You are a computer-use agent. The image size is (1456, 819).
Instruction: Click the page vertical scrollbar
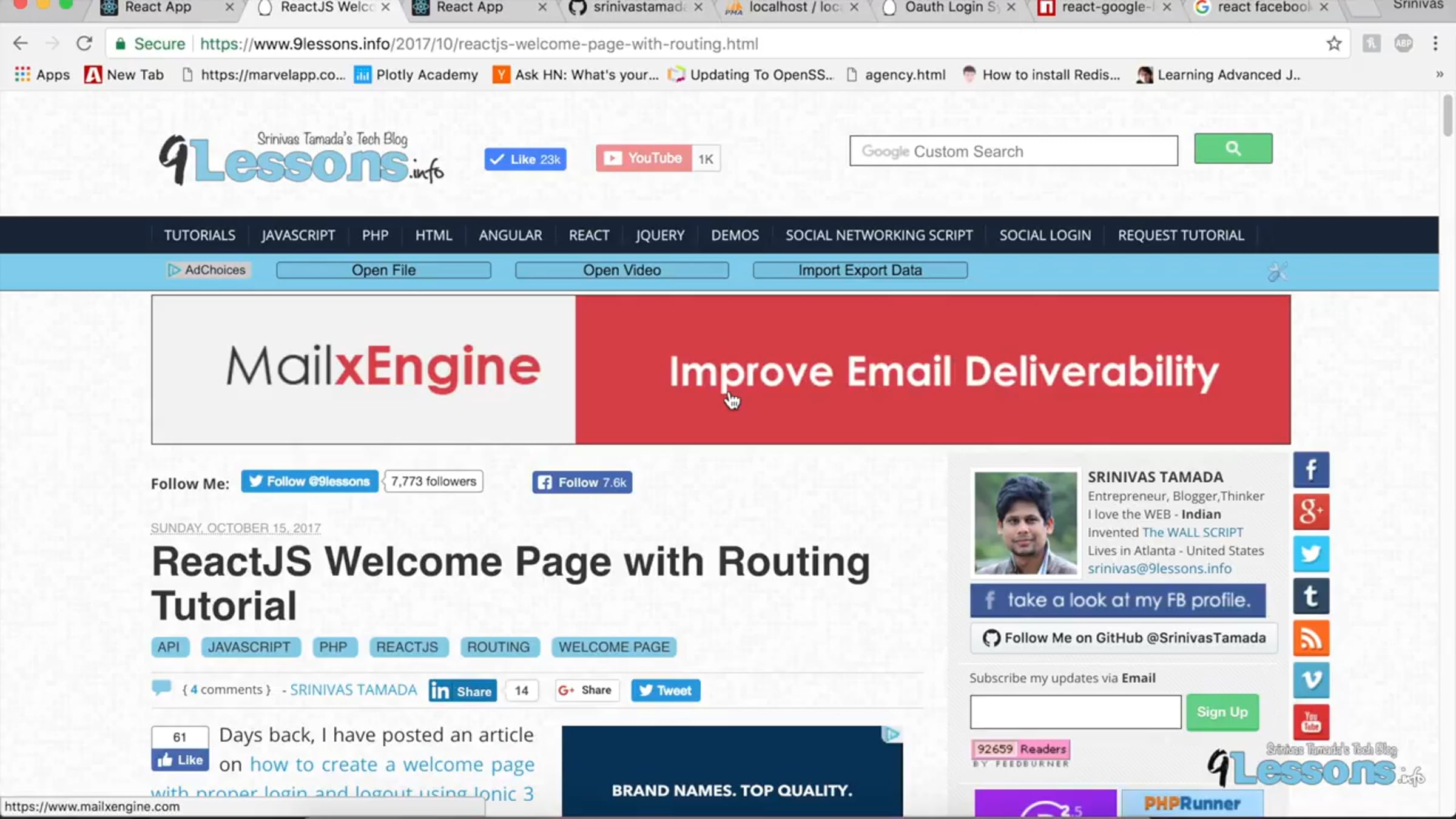(x=1448, y=115)
